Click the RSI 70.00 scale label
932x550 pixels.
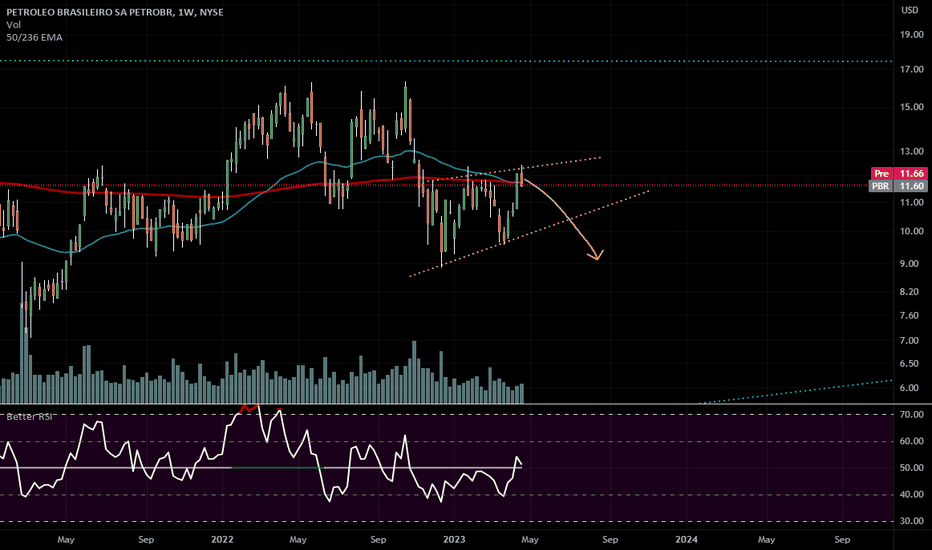point(912,414)
